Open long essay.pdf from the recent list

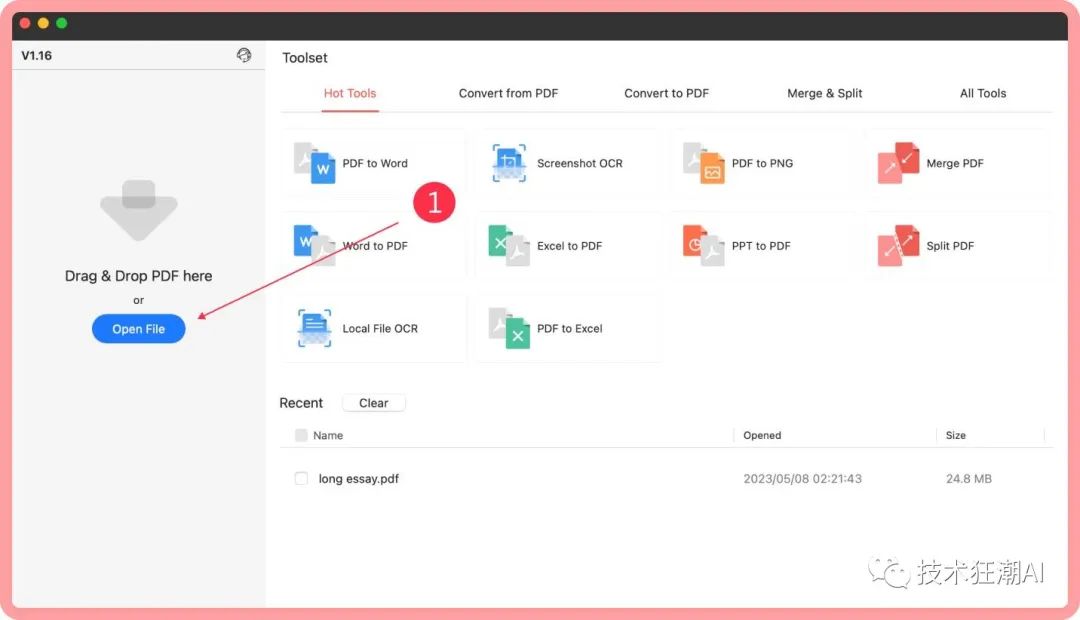click(358, 479)
